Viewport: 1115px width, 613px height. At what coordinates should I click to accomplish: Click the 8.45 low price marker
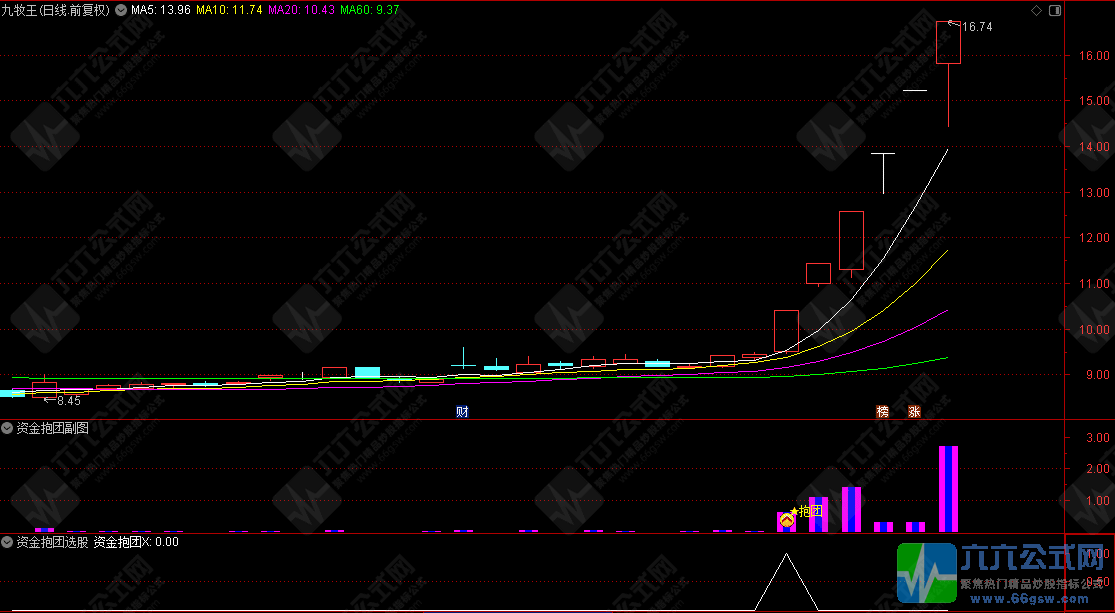[67, 400]
